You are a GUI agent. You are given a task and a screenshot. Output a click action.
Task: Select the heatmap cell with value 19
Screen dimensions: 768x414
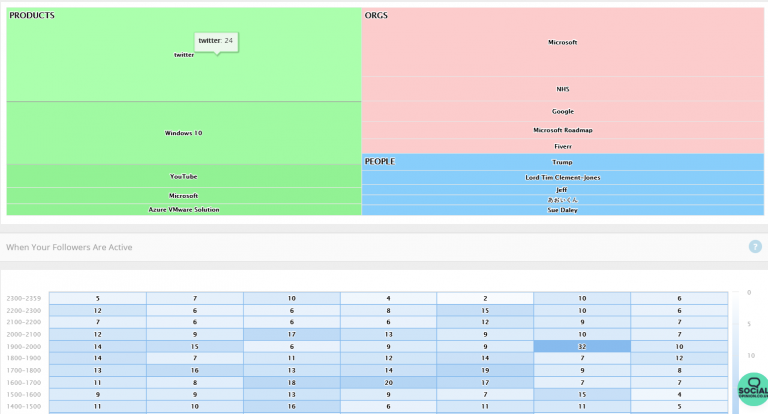pos(485,370)
